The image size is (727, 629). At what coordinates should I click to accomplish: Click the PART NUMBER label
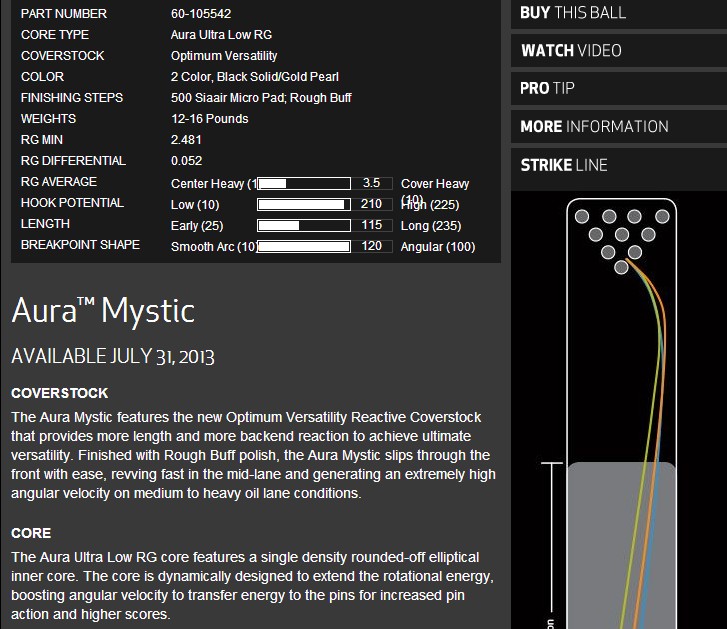[x=64, y=13]
